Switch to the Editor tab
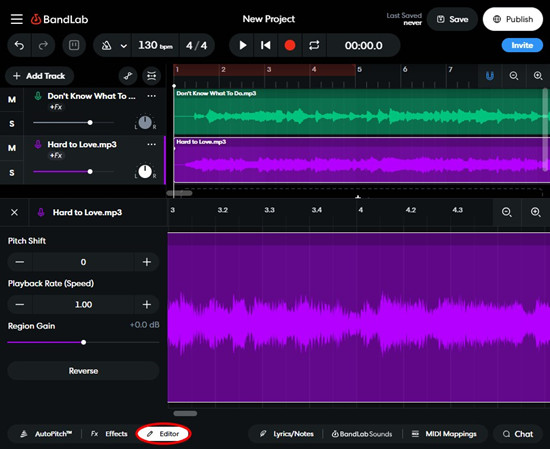The image size is (550, 449). (x=163, y=434)
